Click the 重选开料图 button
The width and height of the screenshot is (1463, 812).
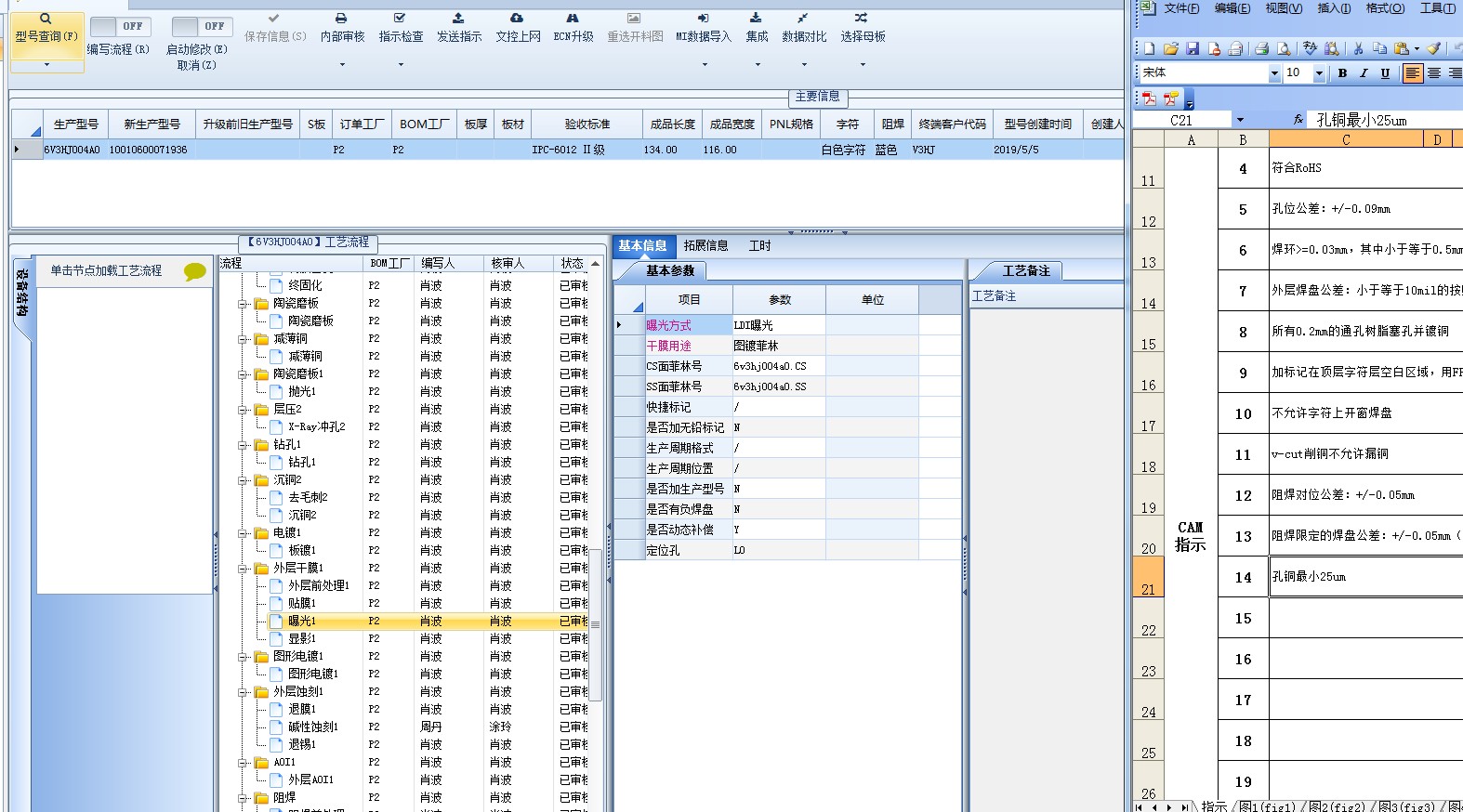point(635,27)
